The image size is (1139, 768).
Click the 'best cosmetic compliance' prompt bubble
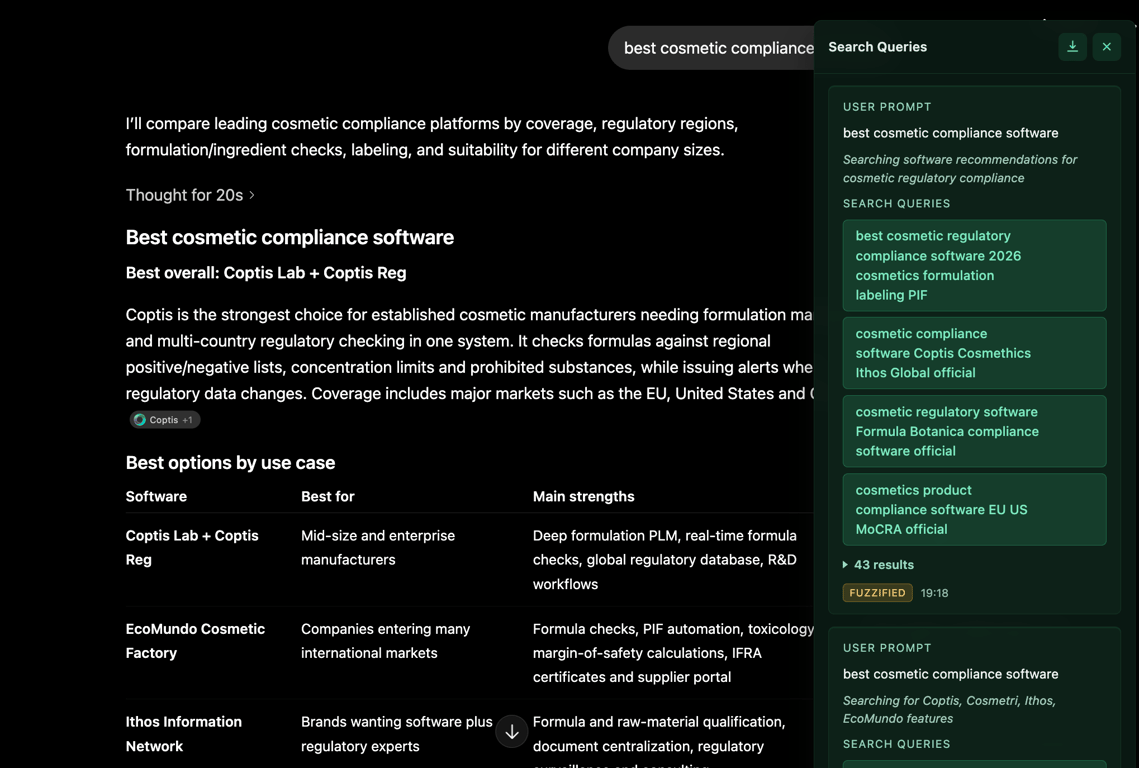click(712, 48)
